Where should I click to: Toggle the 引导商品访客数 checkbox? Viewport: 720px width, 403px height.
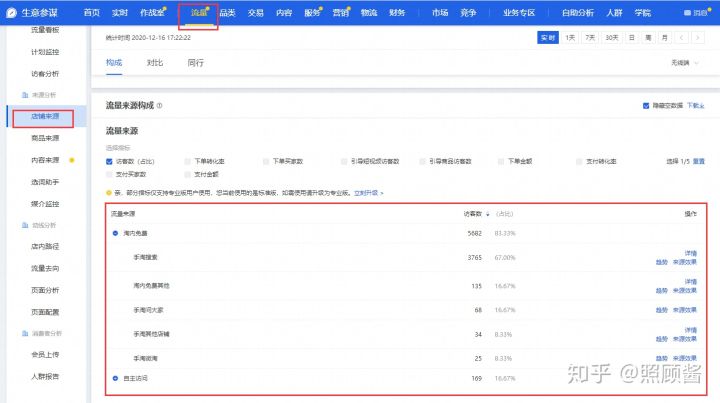click(x=422, y=162)
